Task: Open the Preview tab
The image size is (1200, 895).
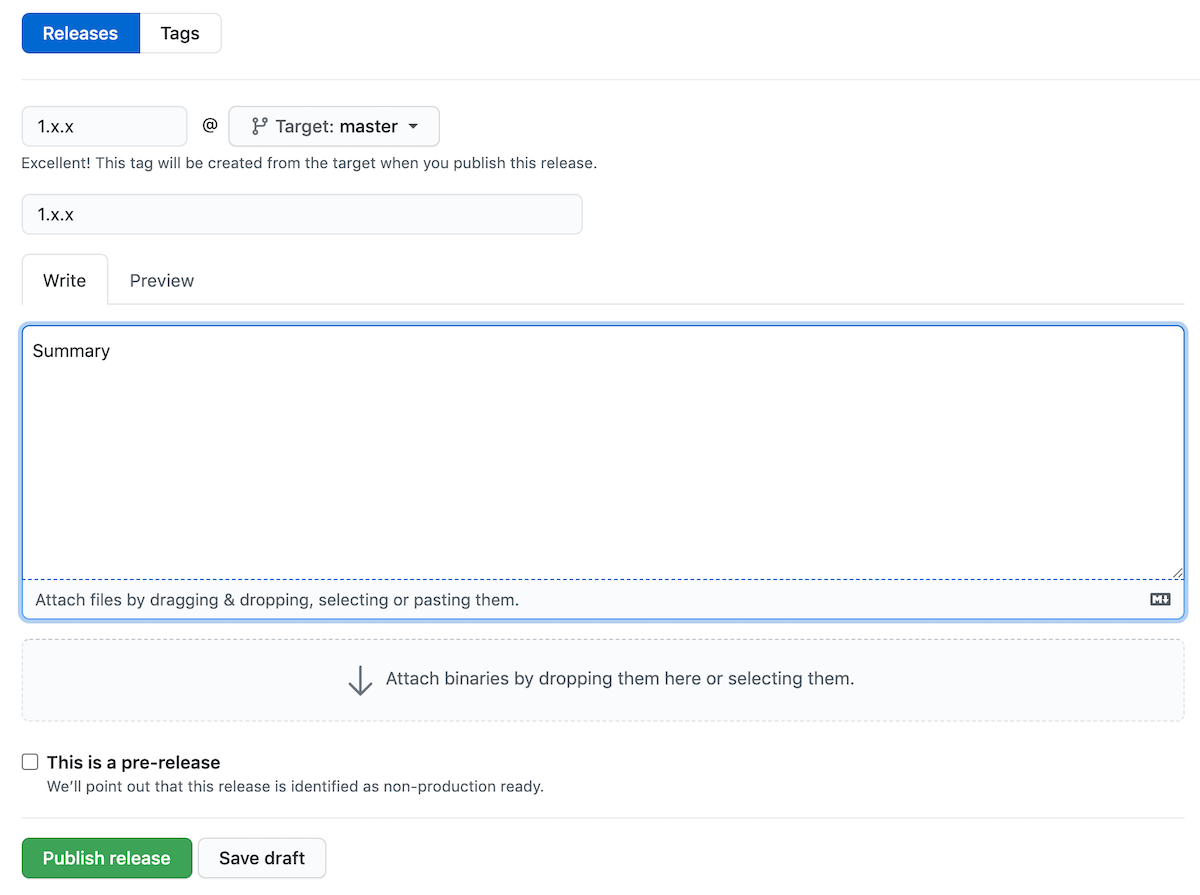Action: [162, 280]
